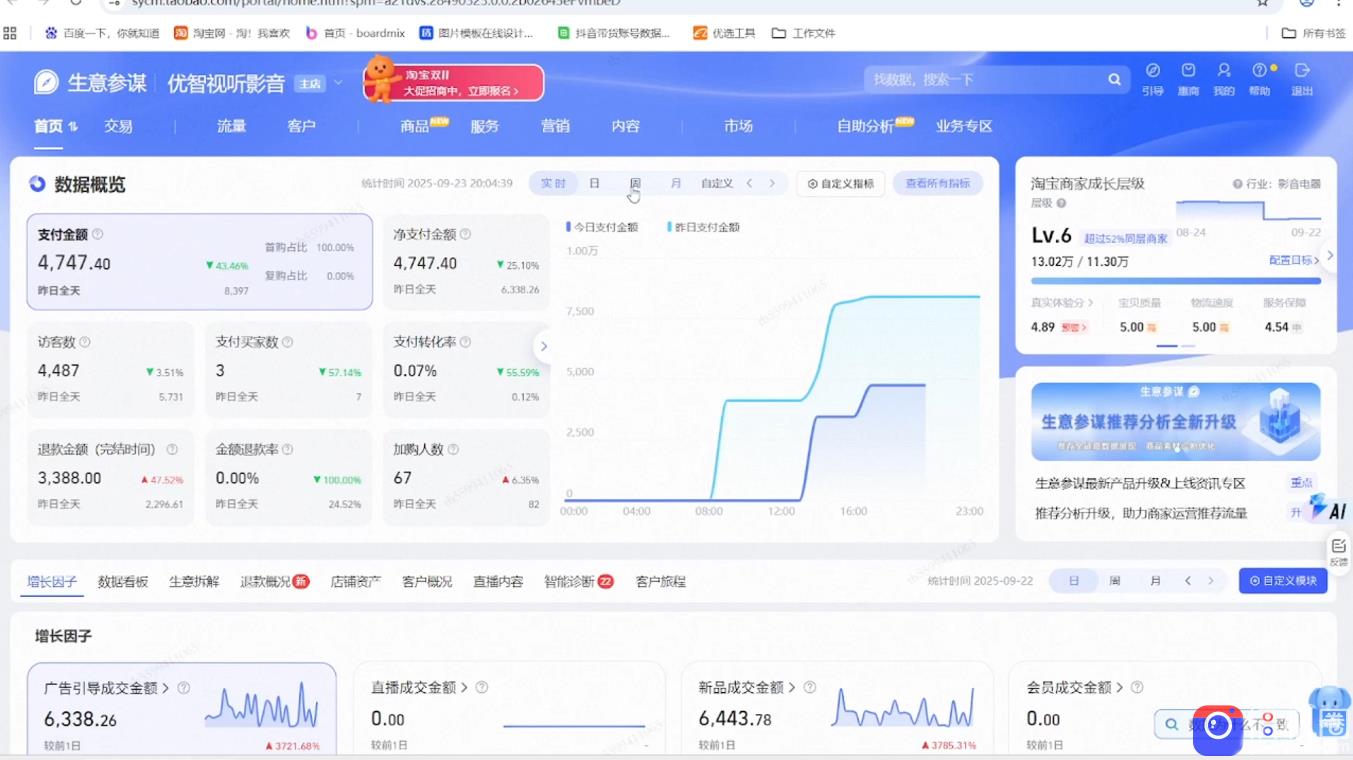This screenshot has width=1353, height=760.
Task: Switch to the 数据看板 tab
Action: click(123, 581)
